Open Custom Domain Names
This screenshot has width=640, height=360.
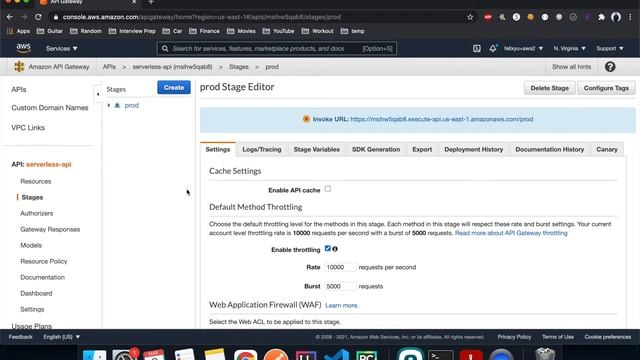[x=50, y=108]
